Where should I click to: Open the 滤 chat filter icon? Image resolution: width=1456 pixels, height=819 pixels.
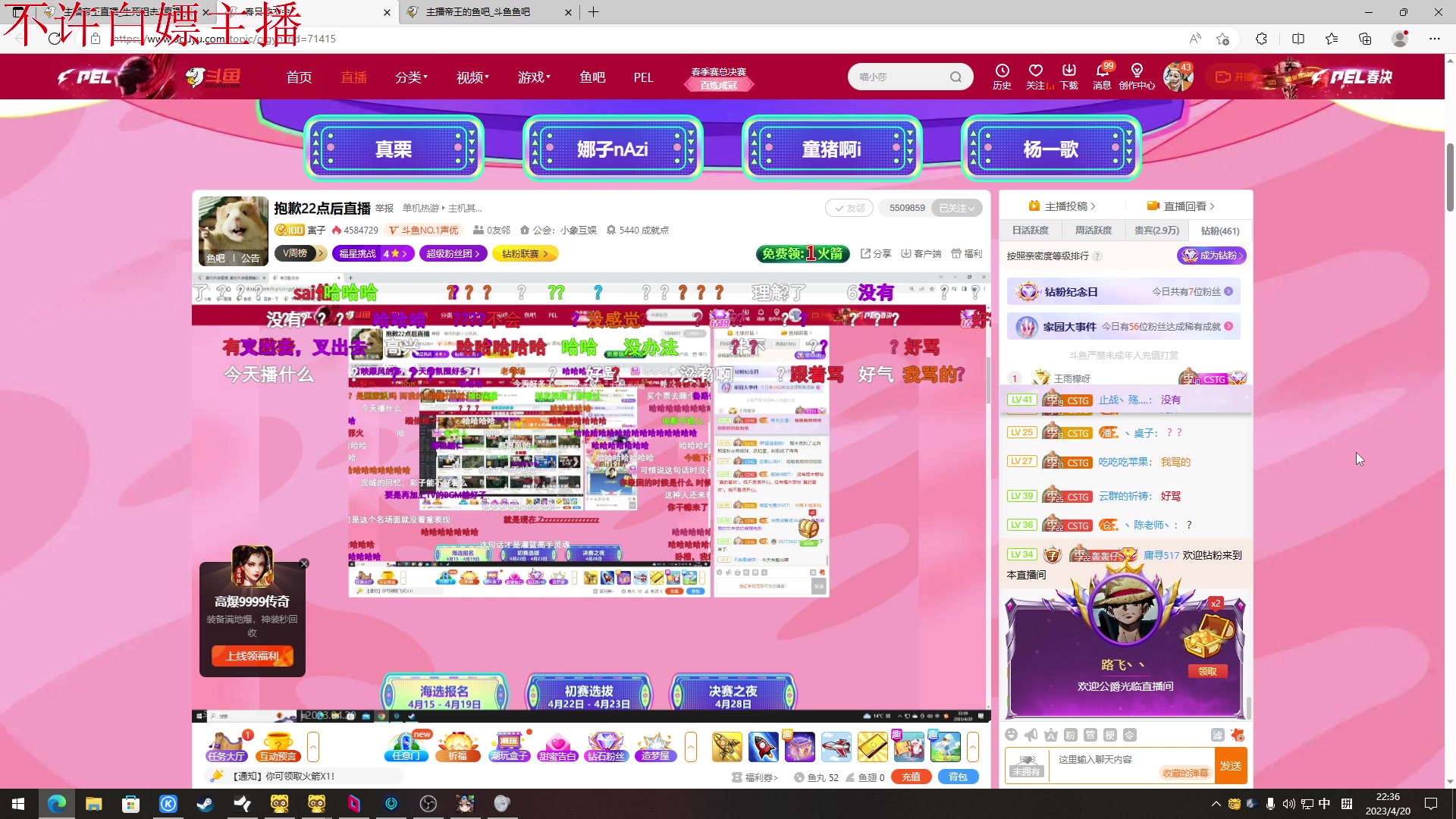[x=1217, y=734]
